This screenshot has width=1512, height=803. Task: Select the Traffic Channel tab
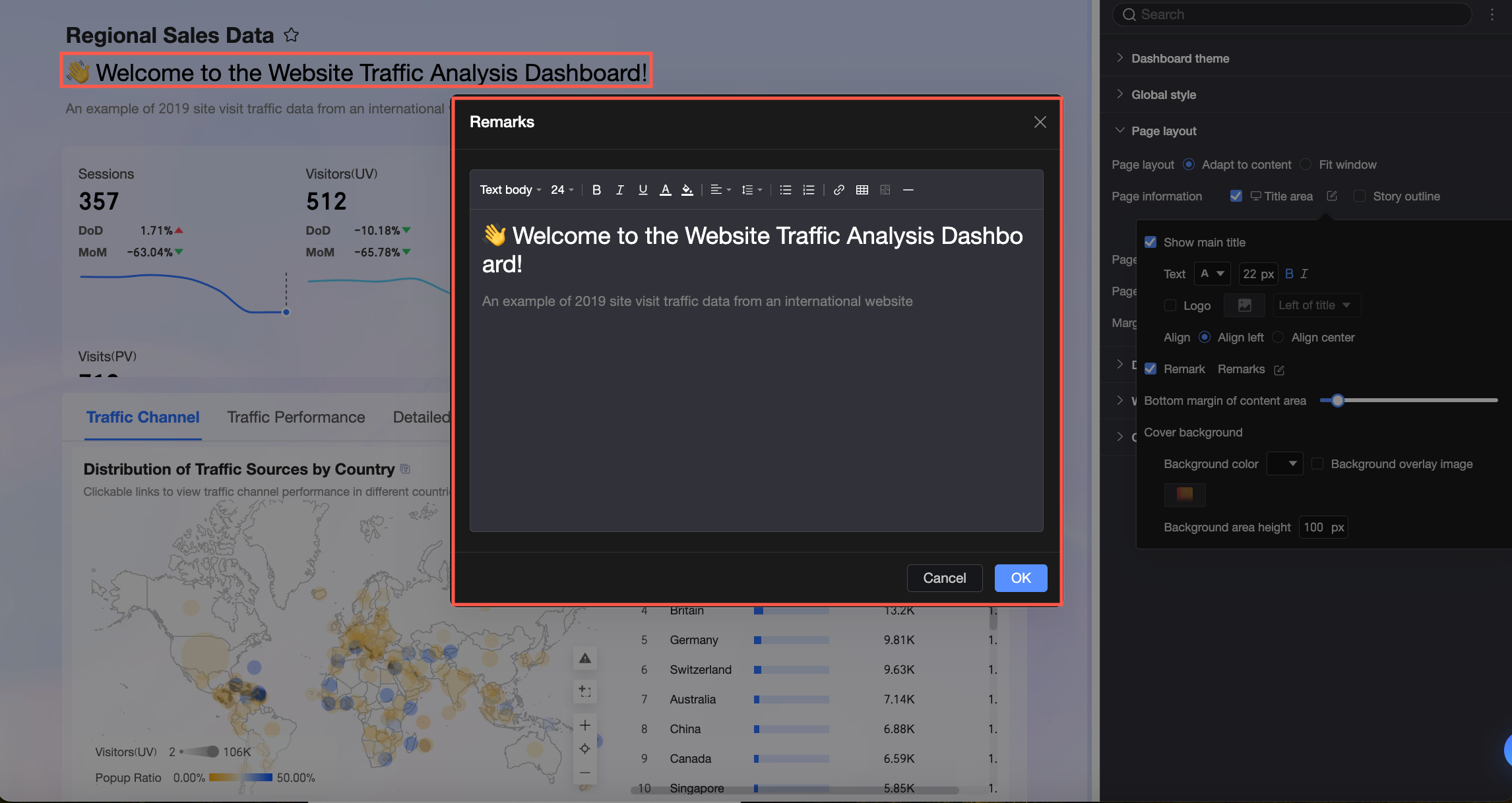point(142,417)
